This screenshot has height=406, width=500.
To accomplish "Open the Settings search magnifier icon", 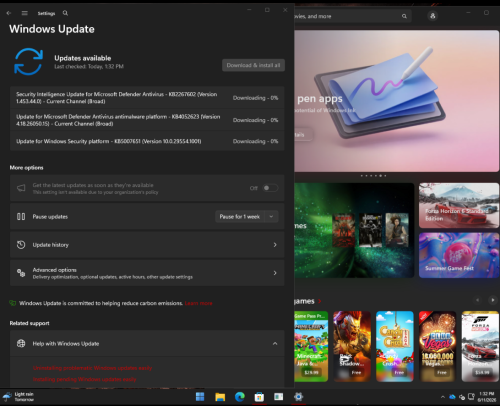I will click(65, 13).
